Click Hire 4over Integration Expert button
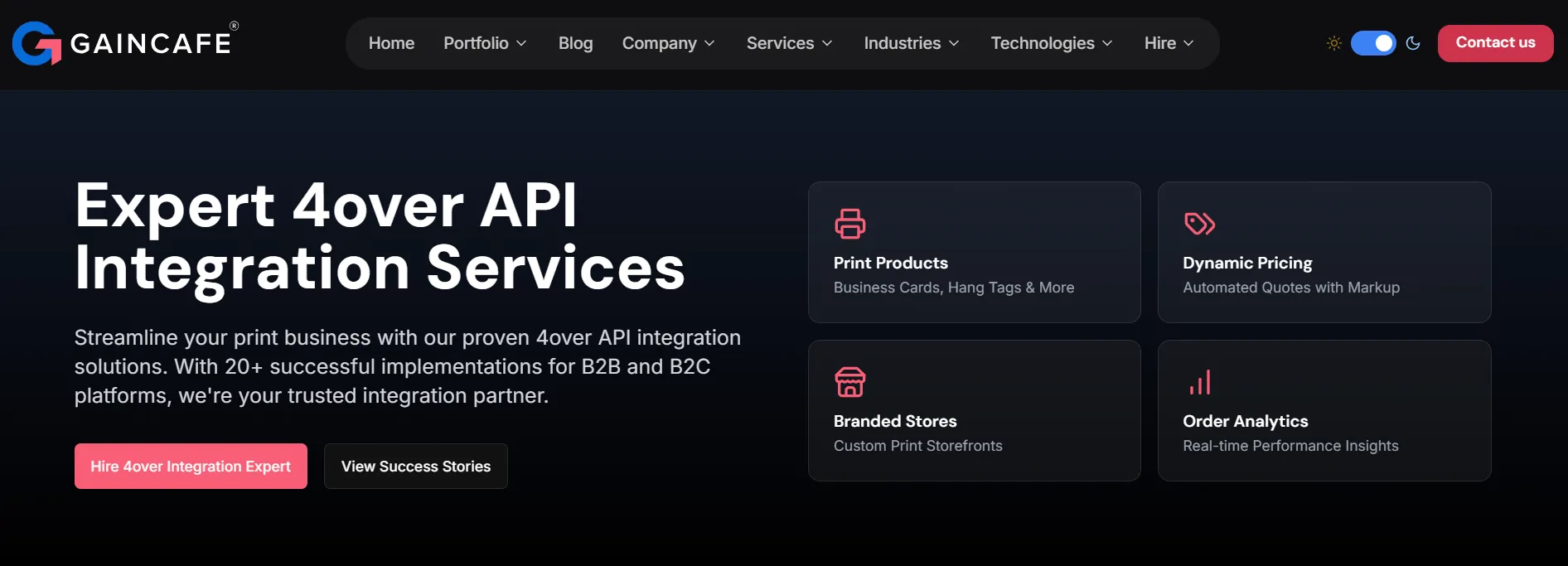This screenshot has width=1568, height=566. coord(191,466)
